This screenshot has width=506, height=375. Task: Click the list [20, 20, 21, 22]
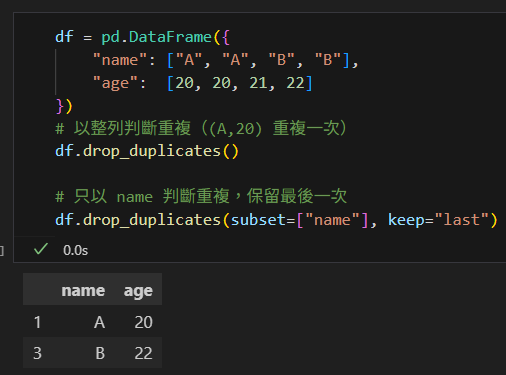coord(239,83)
